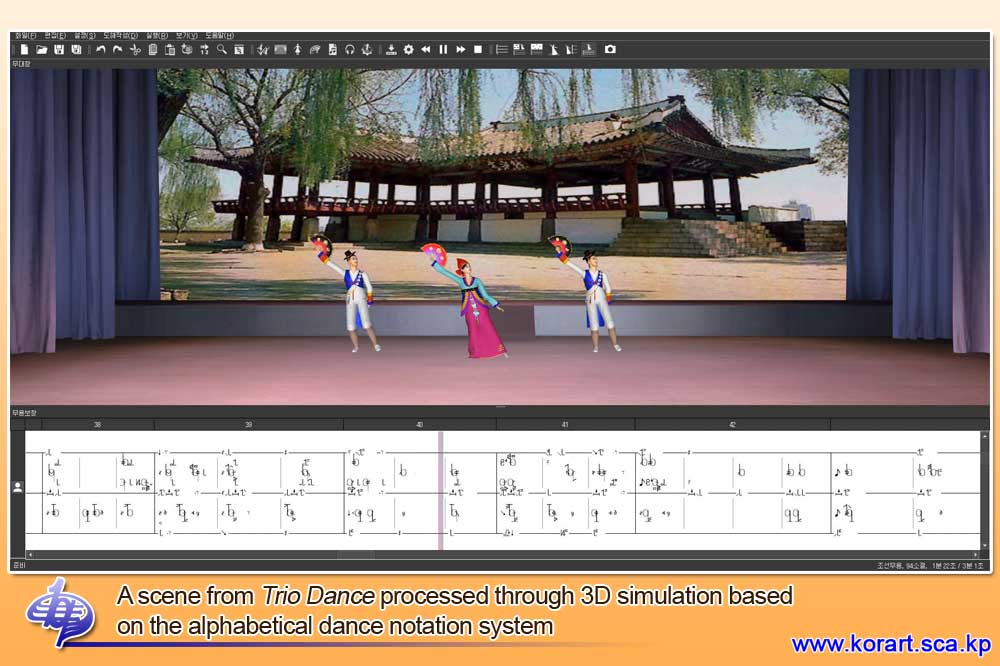Screen dimensions: 1000x666
Task: Click the person icon beside the notation staff
Action: coord(17,487)
